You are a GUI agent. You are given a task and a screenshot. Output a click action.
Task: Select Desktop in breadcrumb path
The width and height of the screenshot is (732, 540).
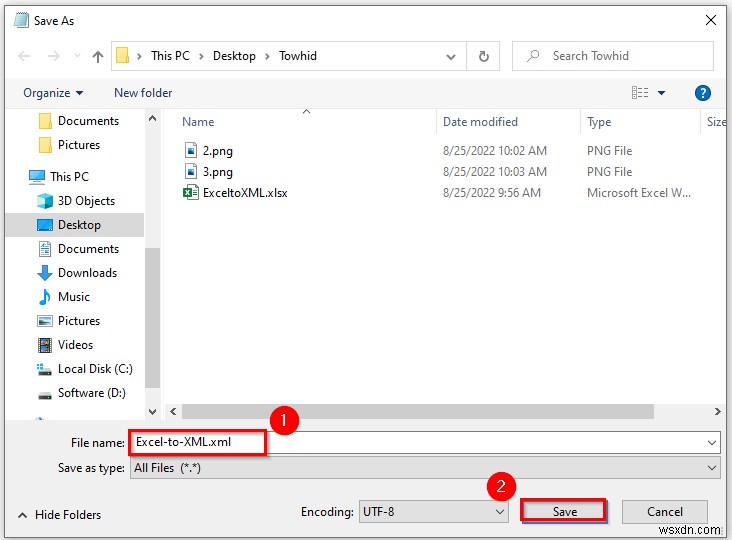tap(234, 56)
